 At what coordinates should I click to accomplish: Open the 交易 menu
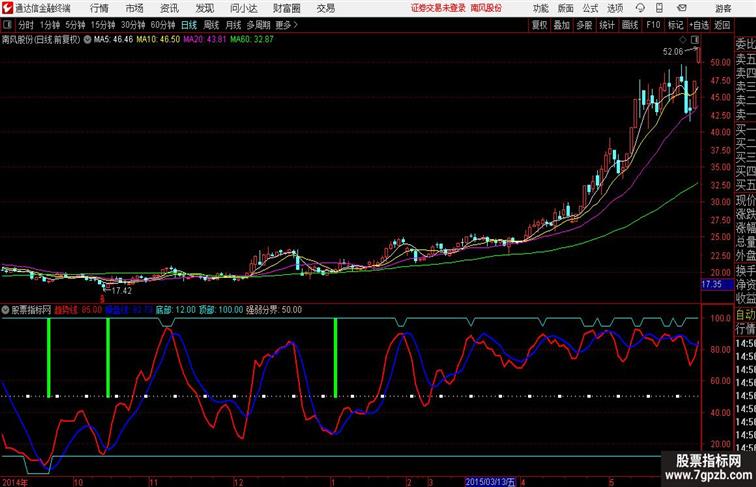325,8
